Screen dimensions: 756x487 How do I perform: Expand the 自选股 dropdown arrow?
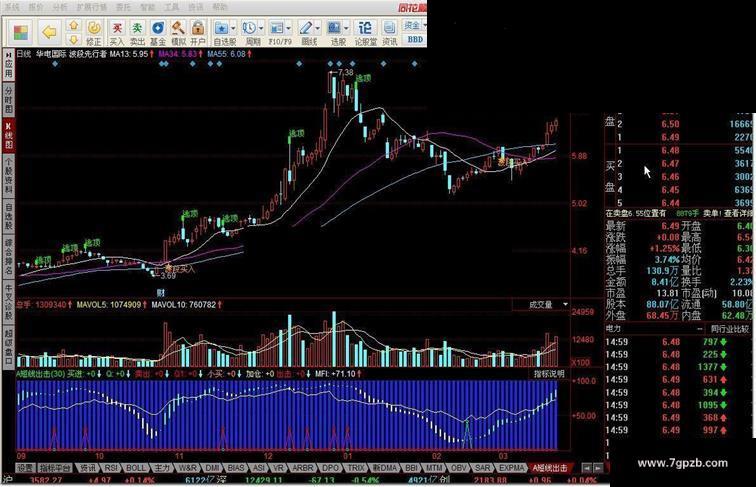tap(233, 28)
